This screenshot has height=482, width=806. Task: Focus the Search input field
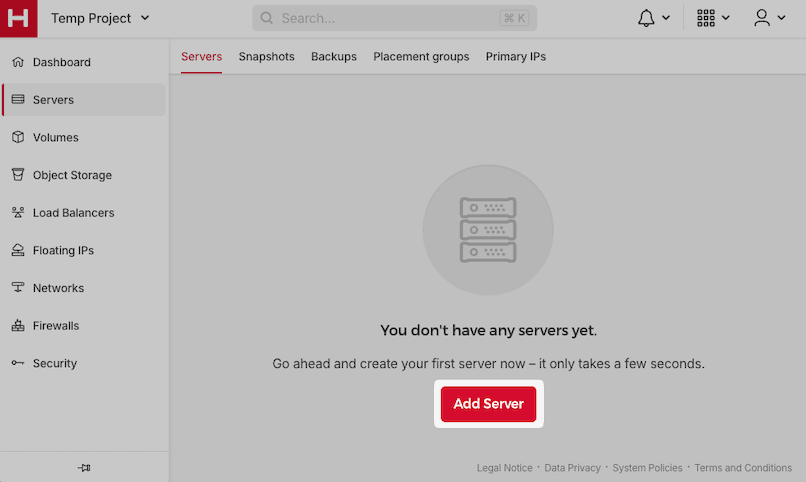coord(394,18)
